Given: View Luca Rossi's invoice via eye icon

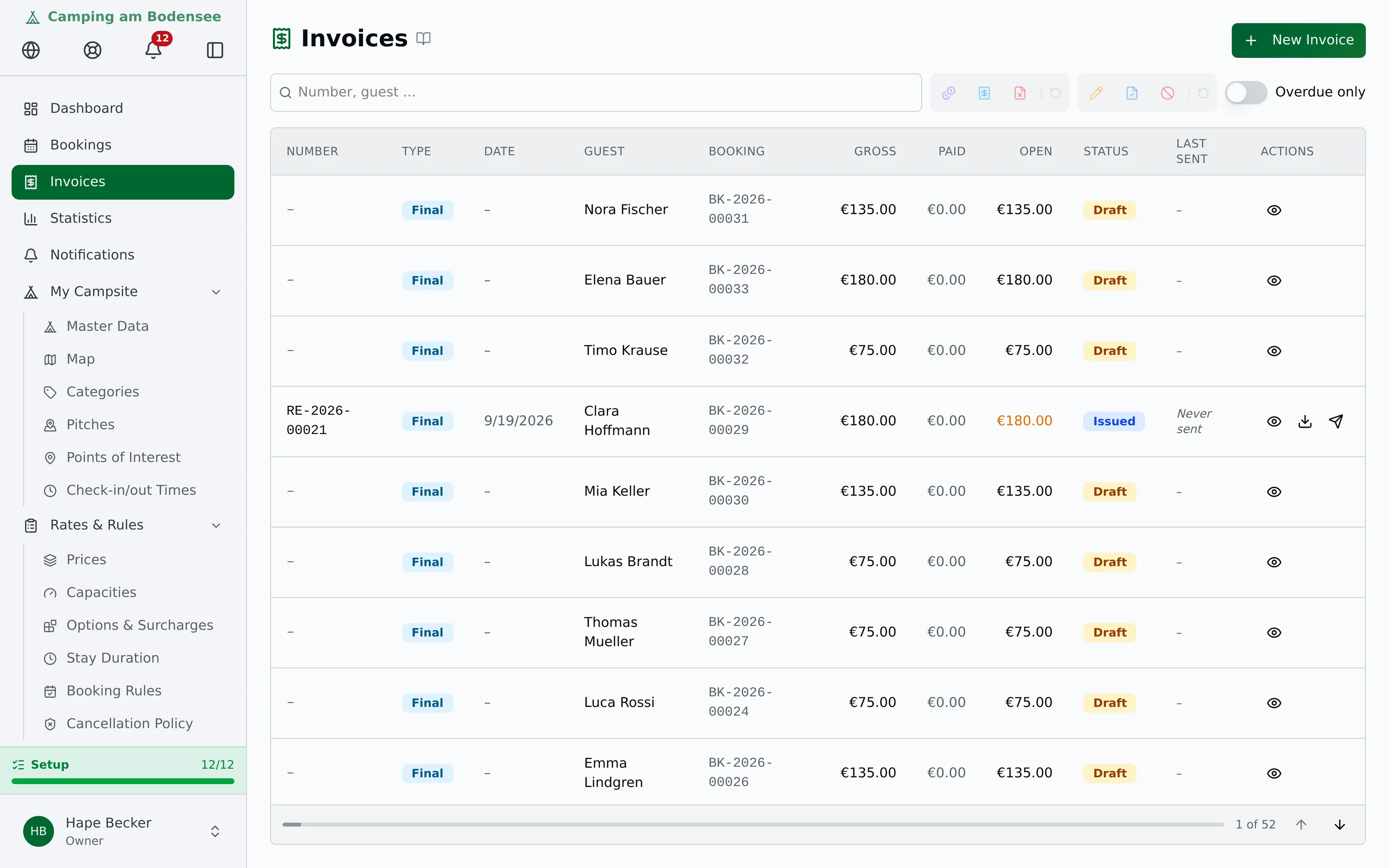Looking at the screenshot, I should 1274,703.
